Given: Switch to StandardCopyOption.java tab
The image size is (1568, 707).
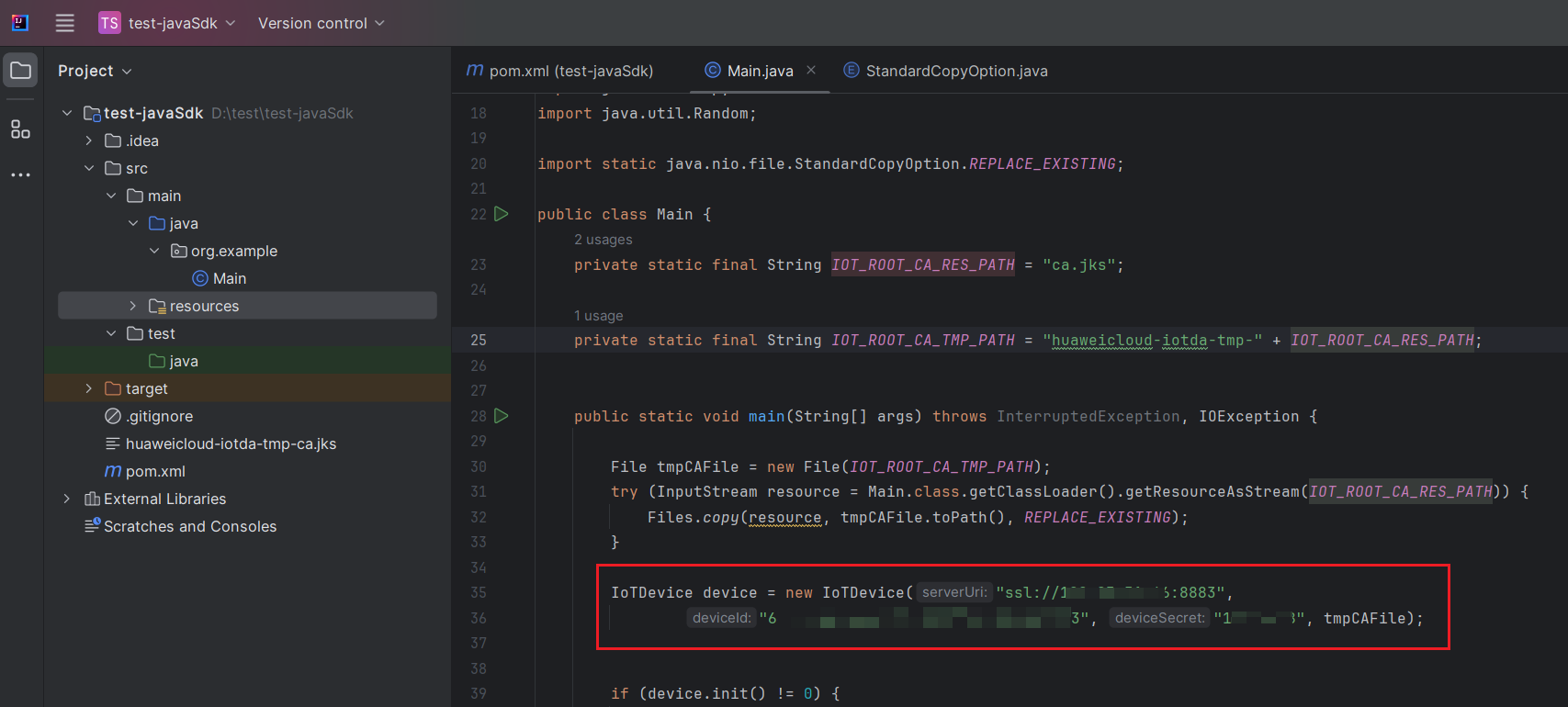Looking at the screenshot, I should coord(955,71).
